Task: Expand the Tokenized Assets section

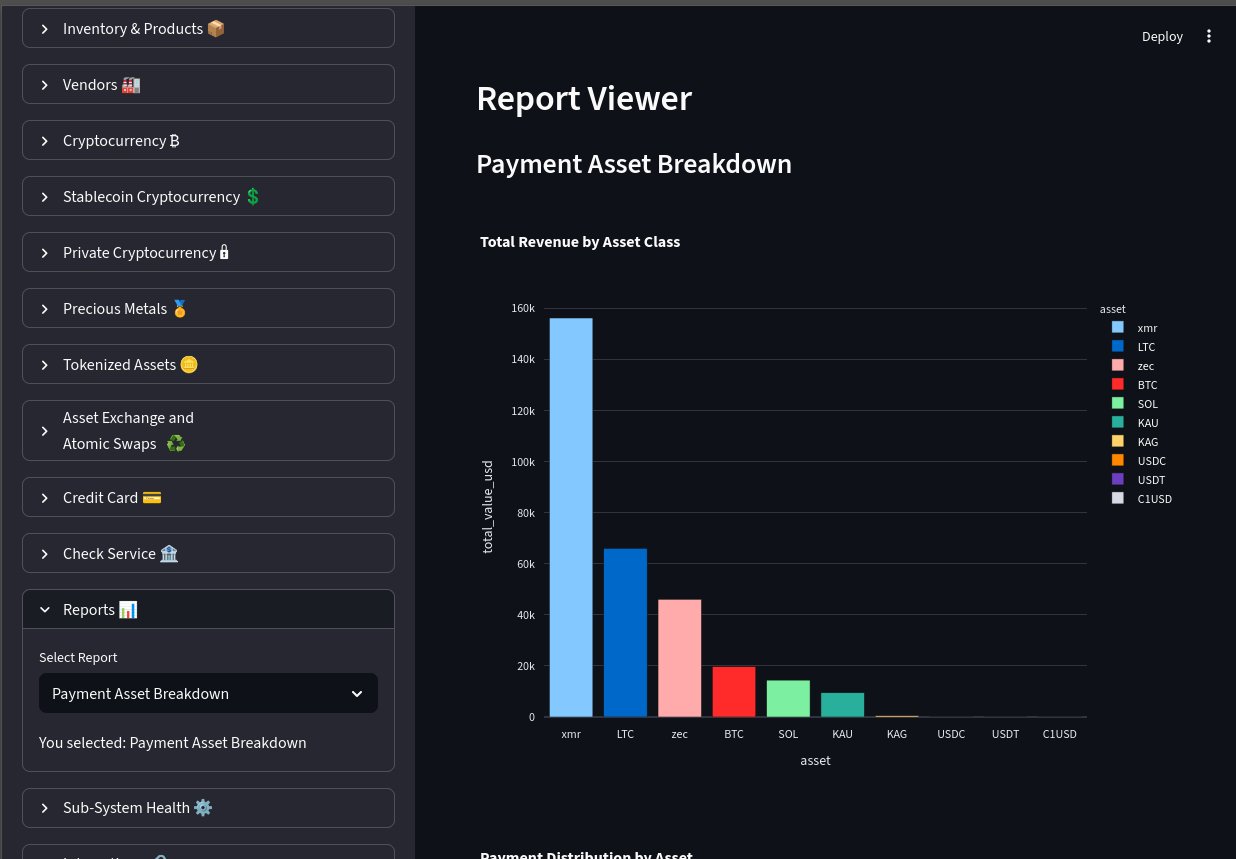Action: click(208, 365)
